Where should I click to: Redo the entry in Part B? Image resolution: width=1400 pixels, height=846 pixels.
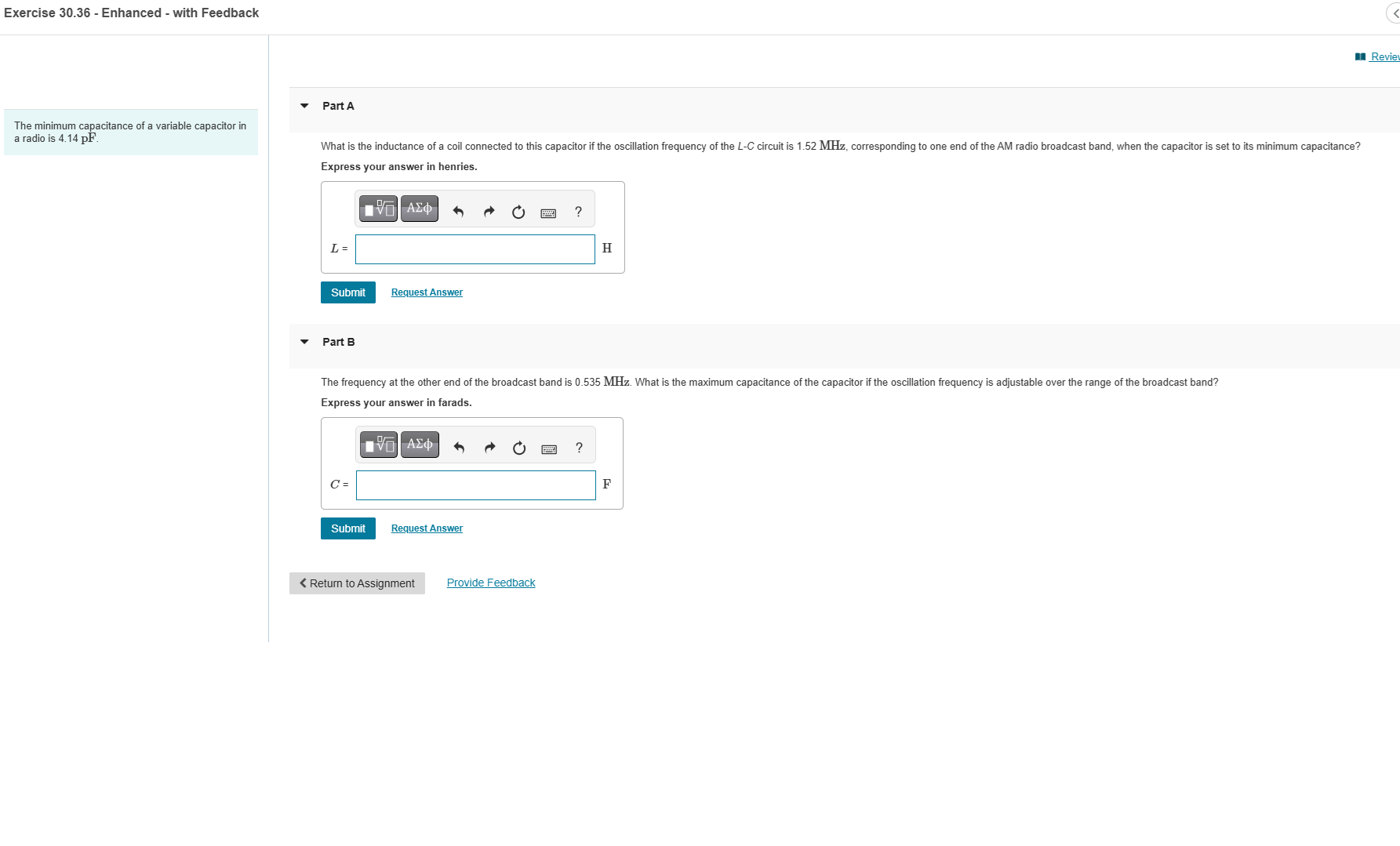489,448
